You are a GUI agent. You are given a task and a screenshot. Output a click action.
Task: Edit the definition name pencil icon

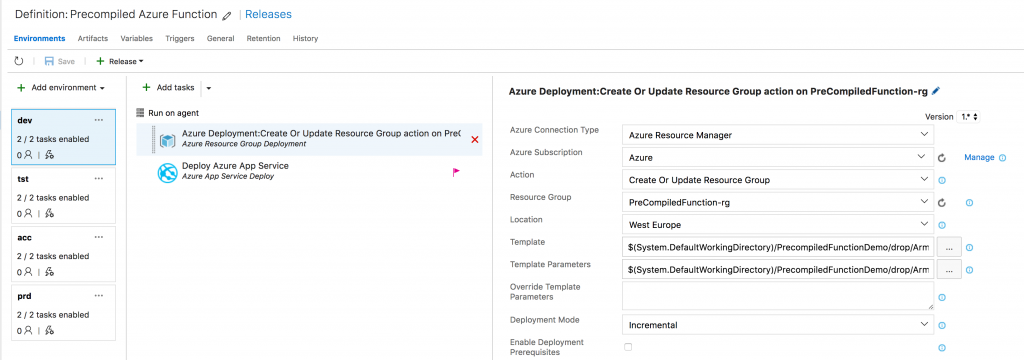pyautogui.click(x=227, y=15)
